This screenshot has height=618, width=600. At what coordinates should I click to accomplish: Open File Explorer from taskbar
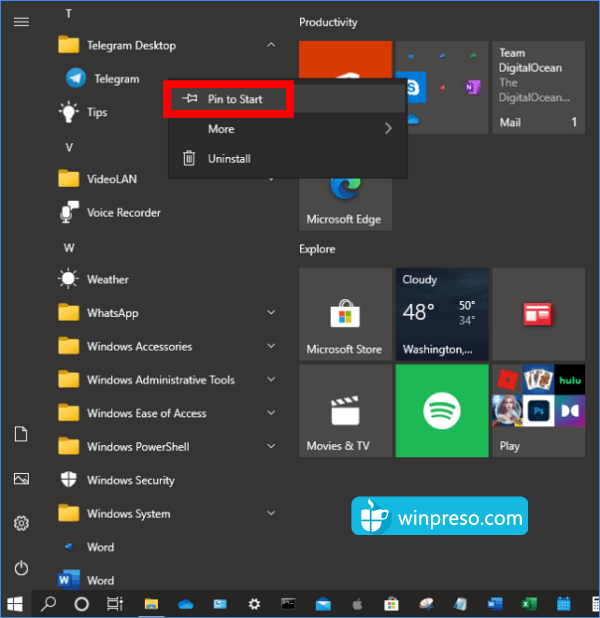[151, 604]
